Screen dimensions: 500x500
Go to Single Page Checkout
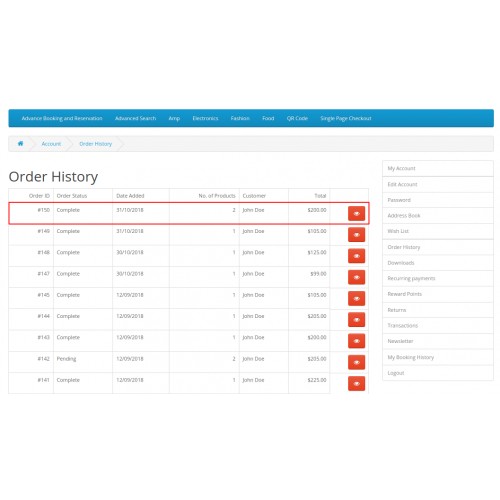click(x=346, y=118)
